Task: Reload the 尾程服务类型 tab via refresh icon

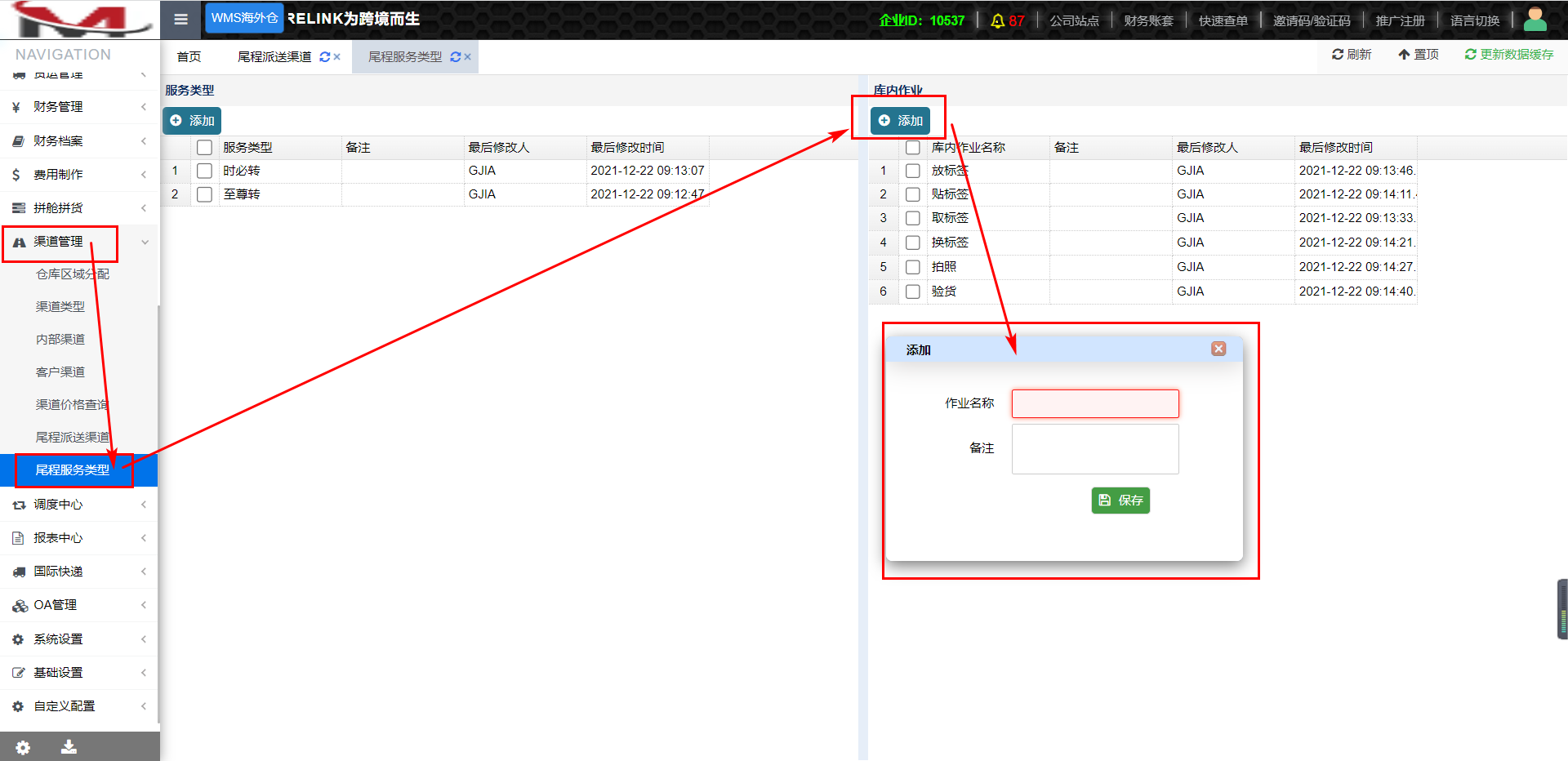Action: 456,57
